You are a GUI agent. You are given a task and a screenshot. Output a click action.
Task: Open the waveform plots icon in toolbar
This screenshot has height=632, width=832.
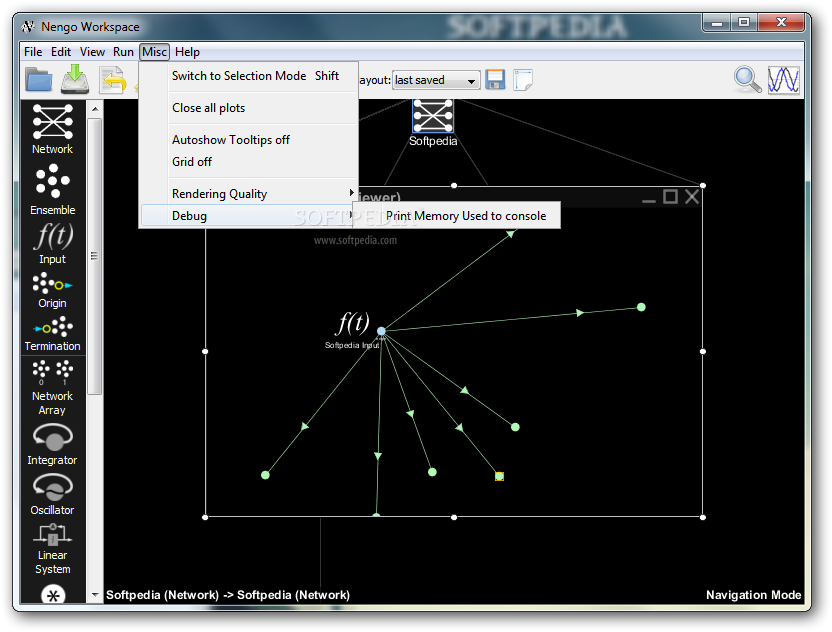784,80
